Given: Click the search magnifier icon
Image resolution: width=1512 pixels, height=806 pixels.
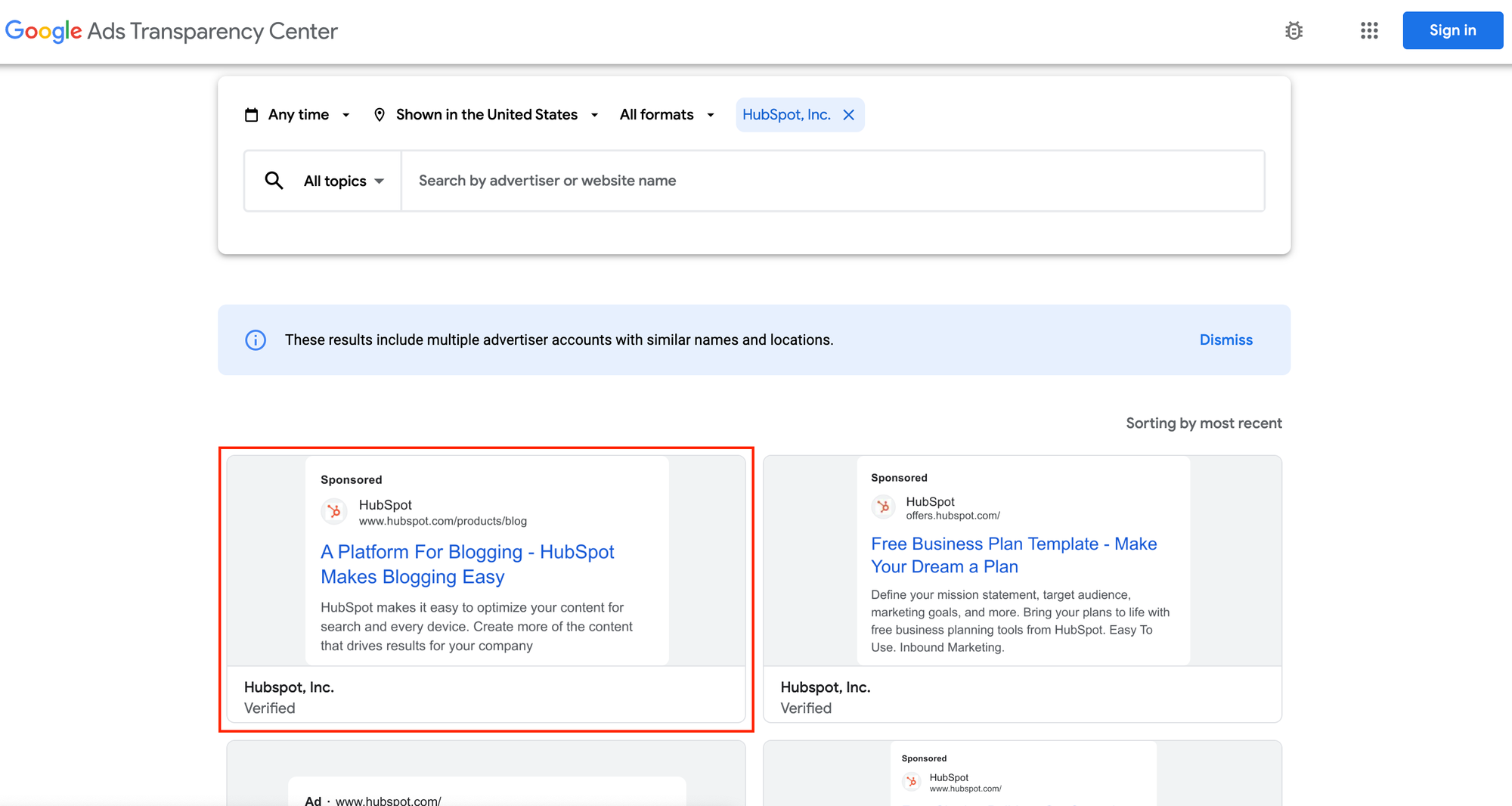Looking at the screenshot, I should point(274,181).
